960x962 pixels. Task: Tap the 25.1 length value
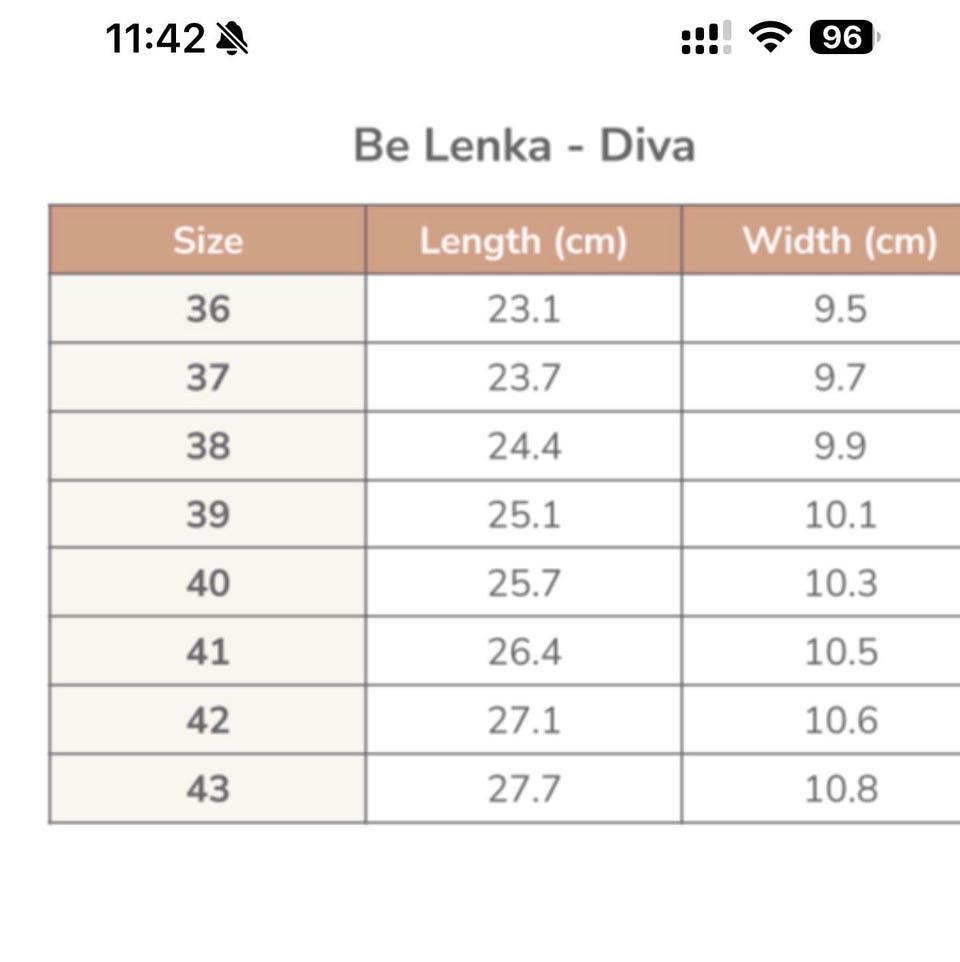(x=523, y=515)
